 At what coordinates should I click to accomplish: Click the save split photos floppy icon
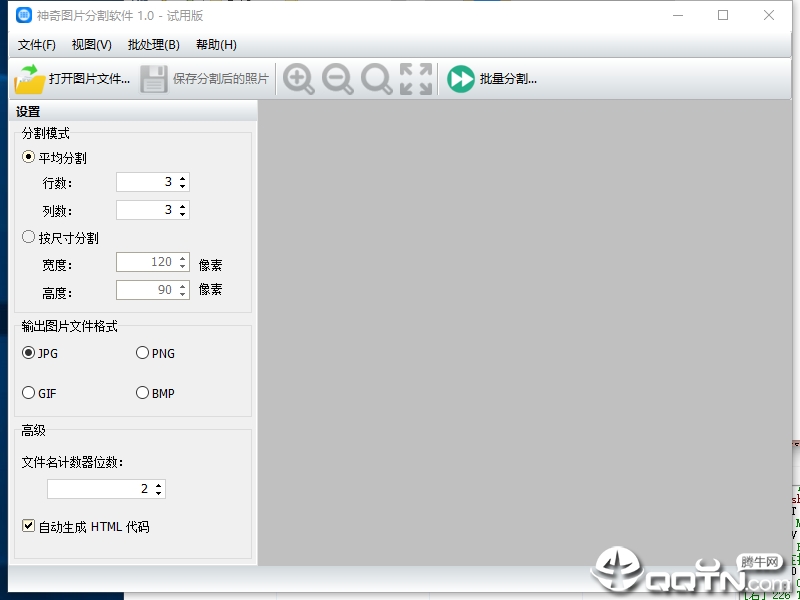154,79
